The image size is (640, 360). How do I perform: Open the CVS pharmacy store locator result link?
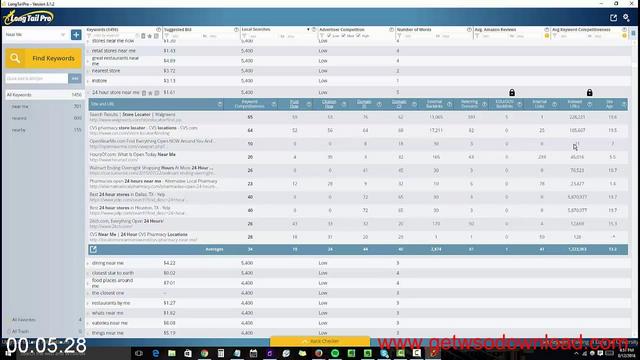coord(143,128)
